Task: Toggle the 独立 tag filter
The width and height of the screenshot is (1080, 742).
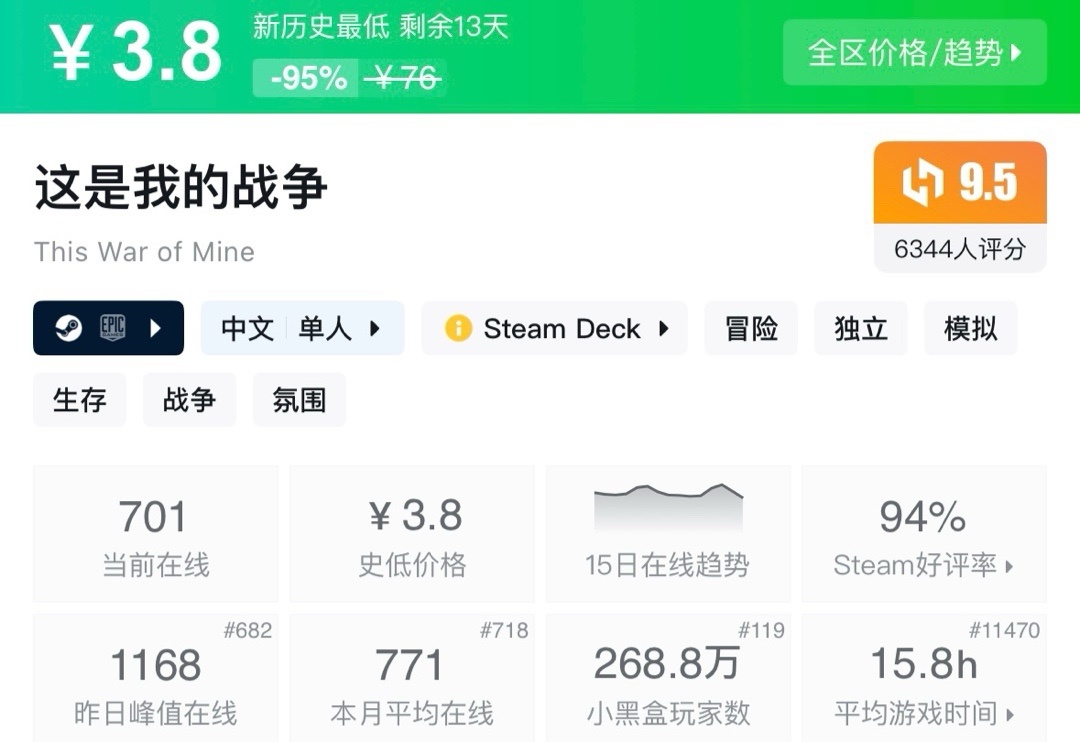Action: pyautogui.click(x=861, y=328)
